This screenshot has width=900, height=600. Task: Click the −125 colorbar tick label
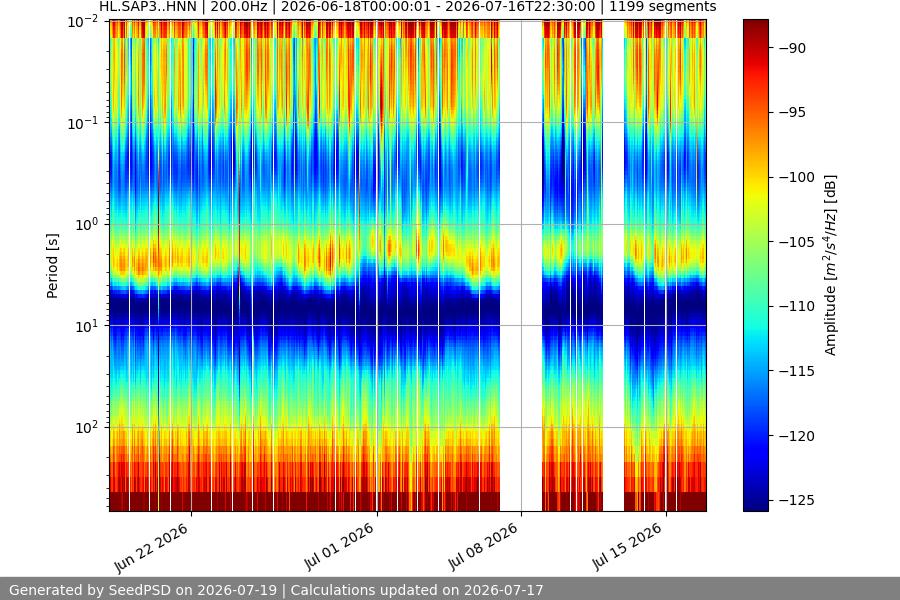pyautogui.click(x=797, y=501)
